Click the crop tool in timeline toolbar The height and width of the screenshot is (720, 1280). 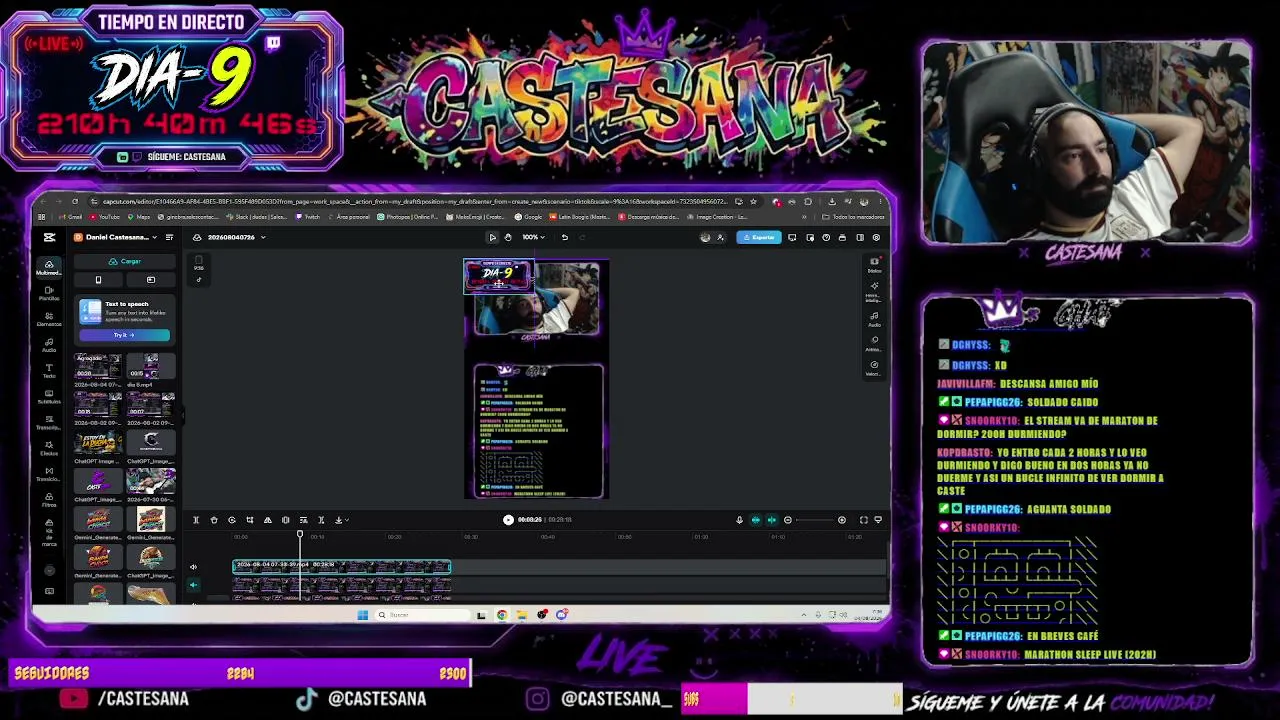pos(250,520)
